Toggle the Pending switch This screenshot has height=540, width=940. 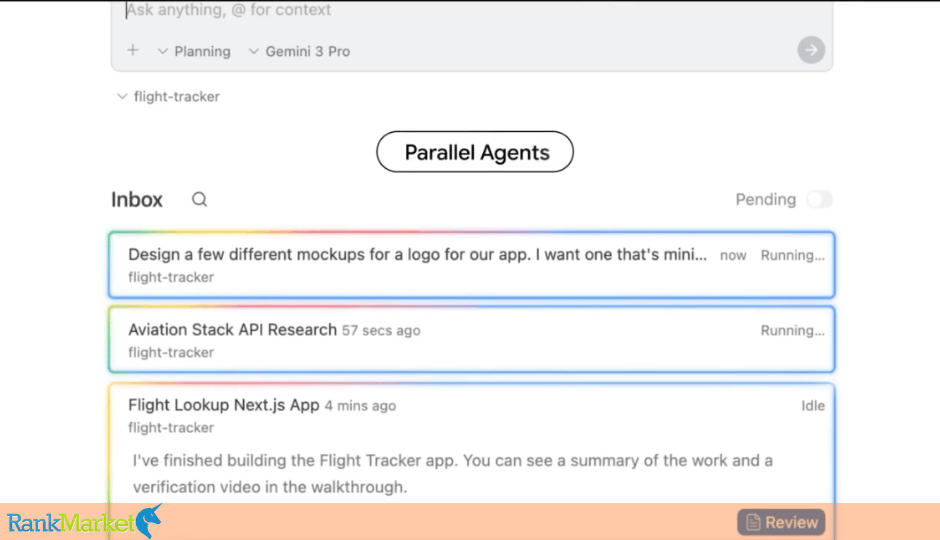tap(819, 199)
